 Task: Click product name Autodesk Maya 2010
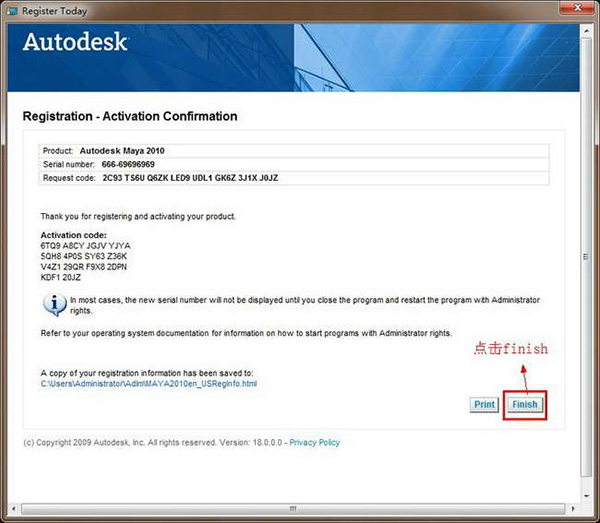(x=122, y=151)
